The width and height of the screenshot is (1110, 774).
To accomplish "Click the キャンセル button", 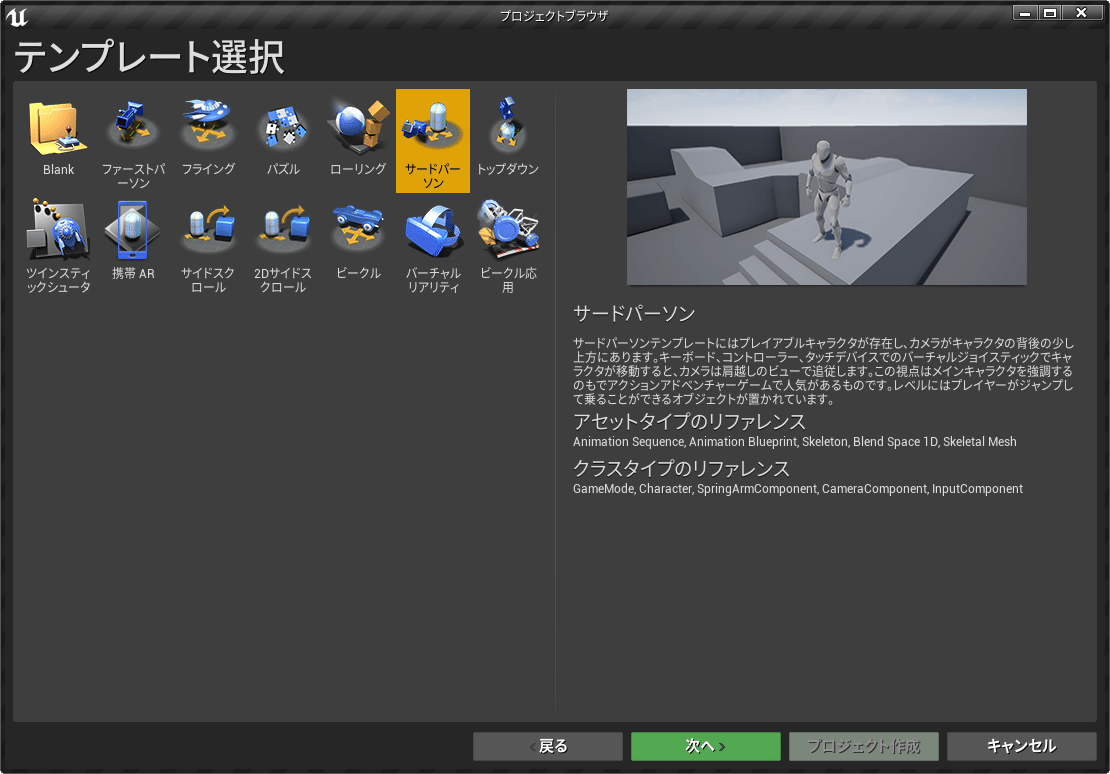I will click(1021, 746).
